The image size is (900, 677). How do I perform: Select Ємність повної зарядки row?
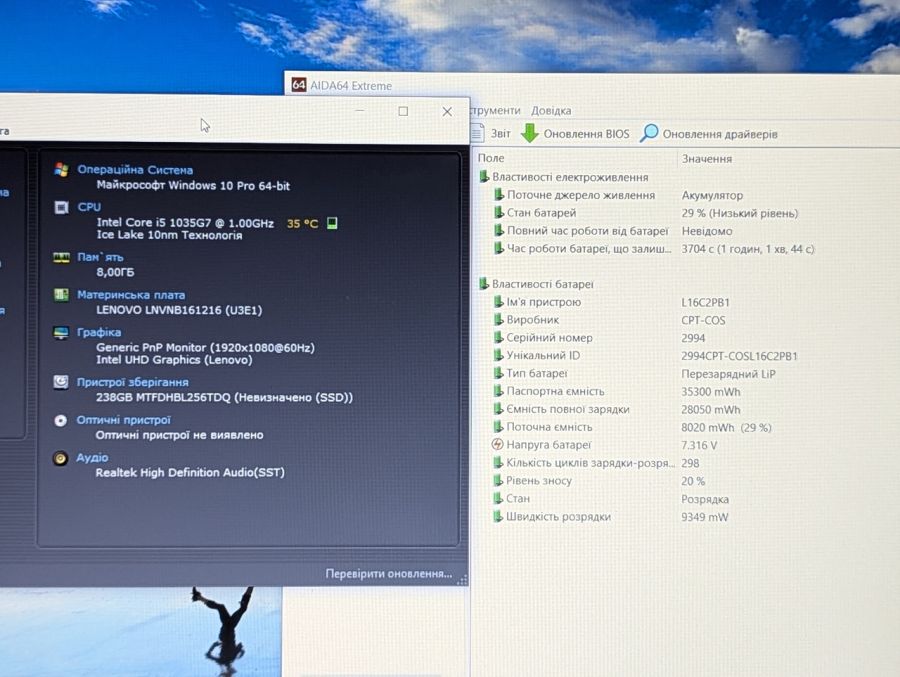pyautogui.click(x=616, y=409)
